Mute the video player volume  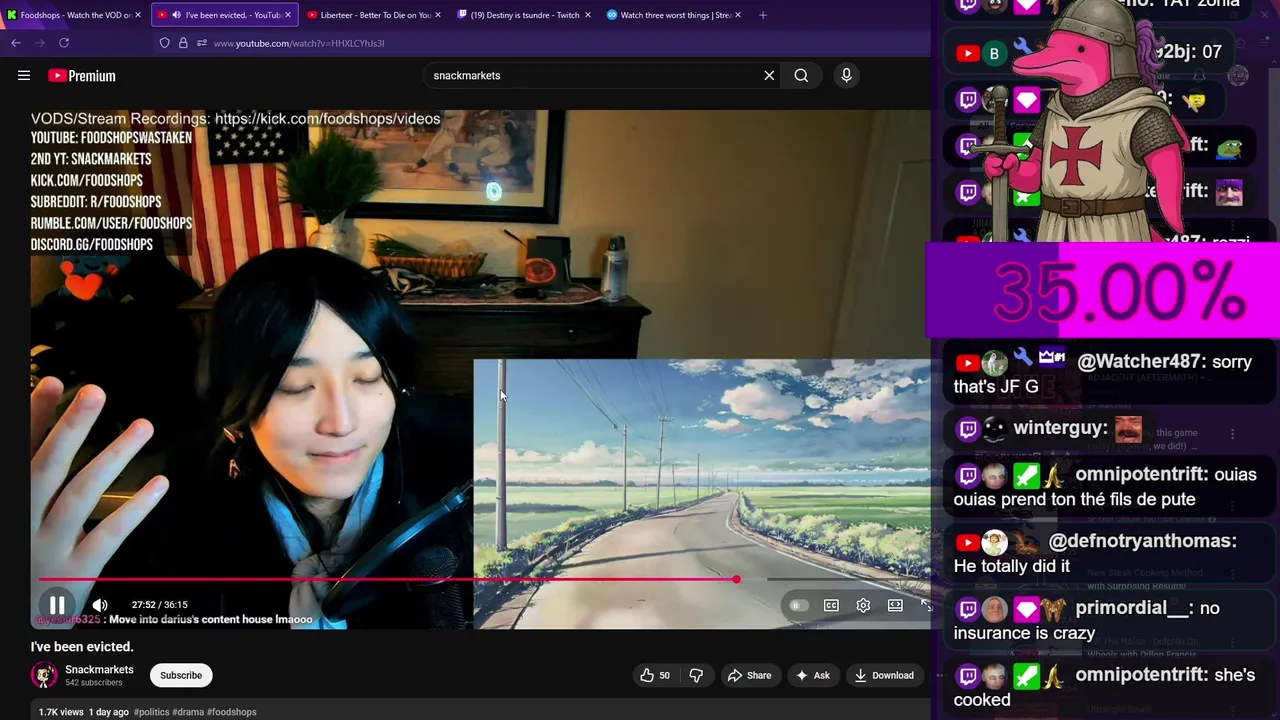(100, 605)
